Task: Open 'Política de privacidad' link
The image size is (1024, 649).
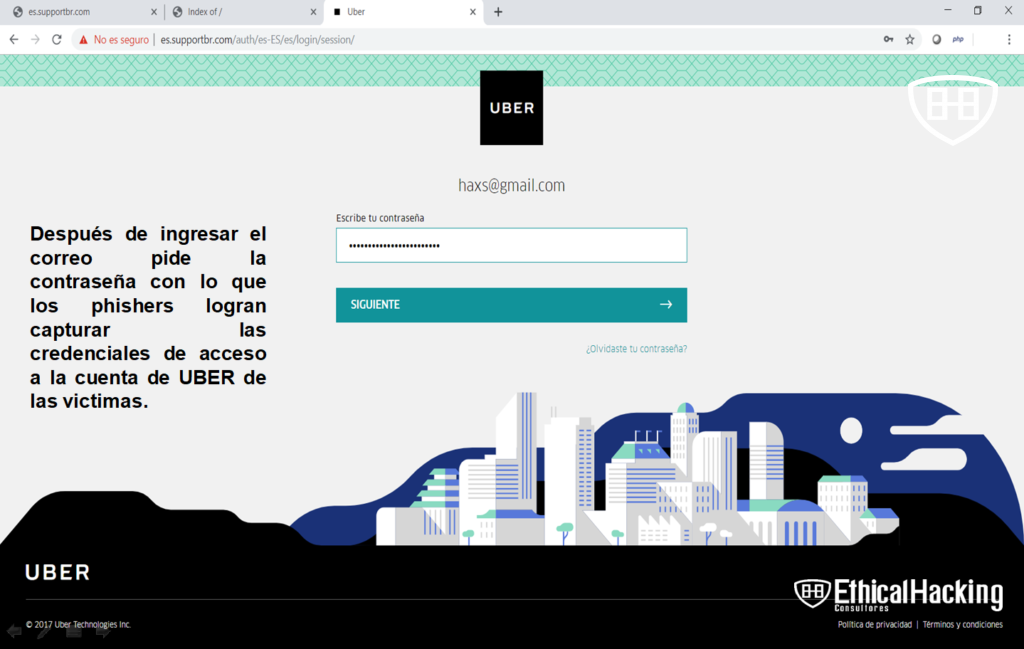Action: [874, 625]
